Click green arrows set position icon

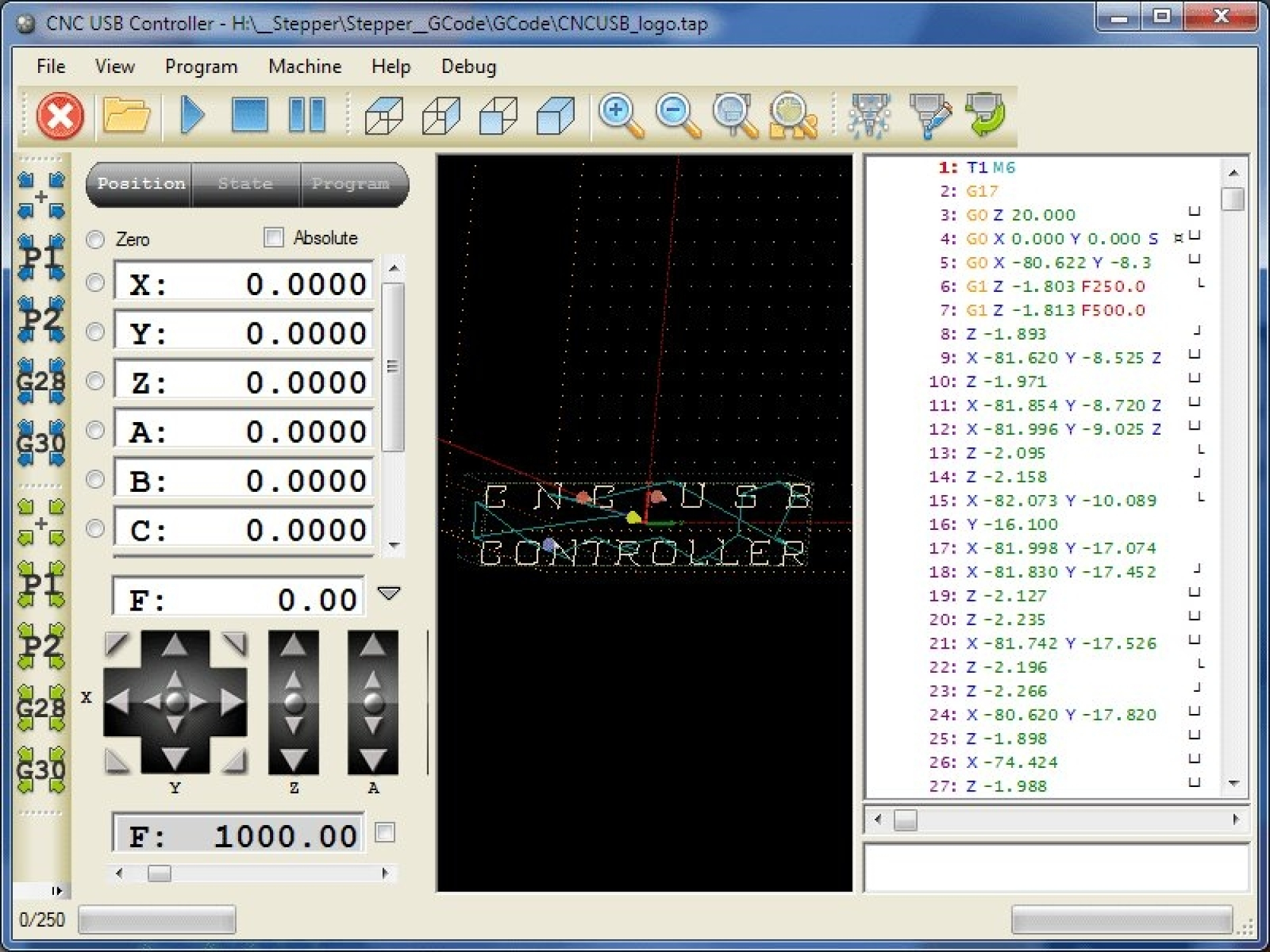click(x=41, y=523)
